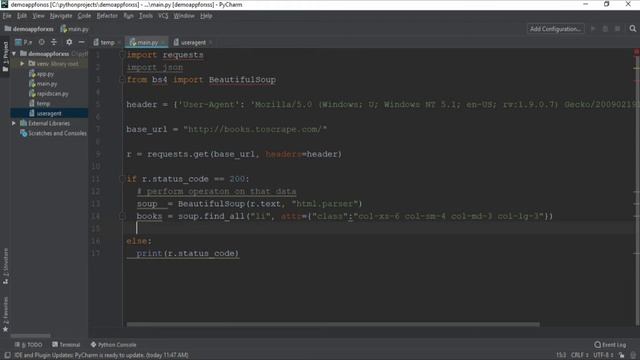Select temp file in project tree
The height and width of the screenshot is (360, 640).
click(40, 103)
